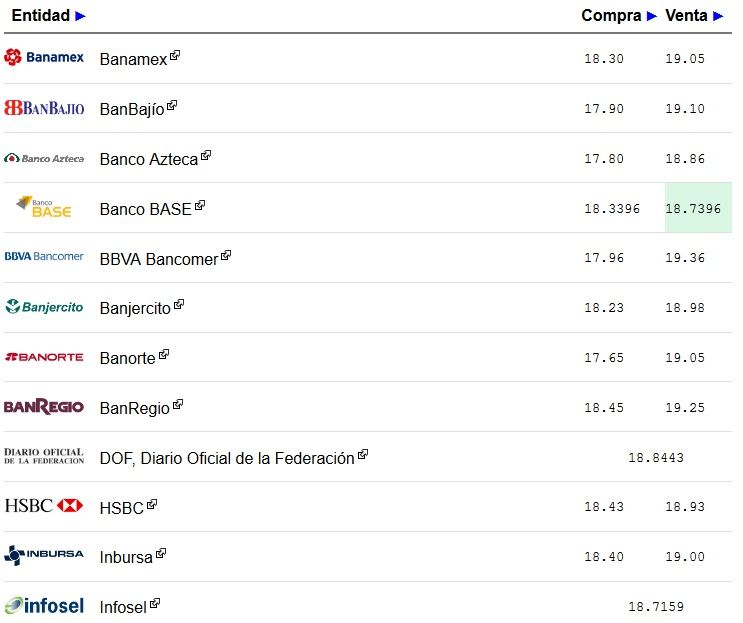Select Banco BASE compra value 18.3396
743x623 pixels.
612,208
